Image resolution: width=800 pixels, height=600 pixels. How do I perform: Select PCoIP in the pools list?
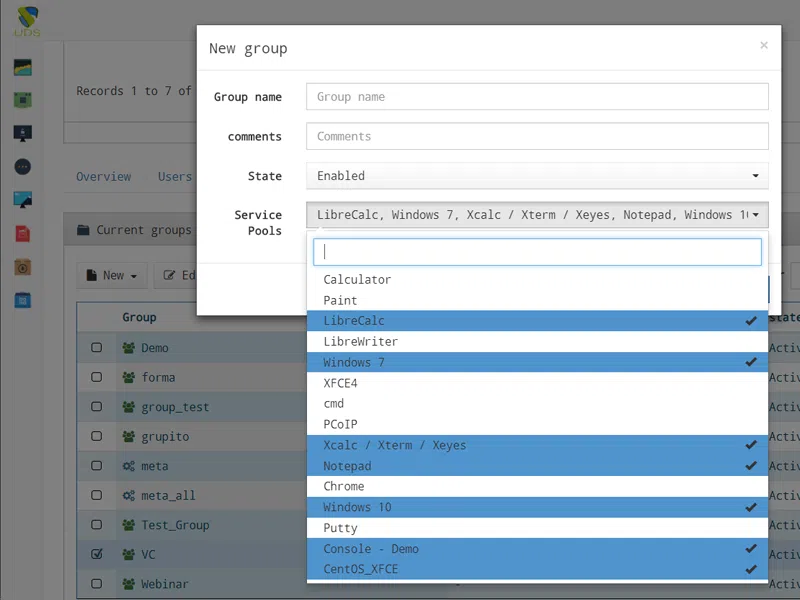537,424
